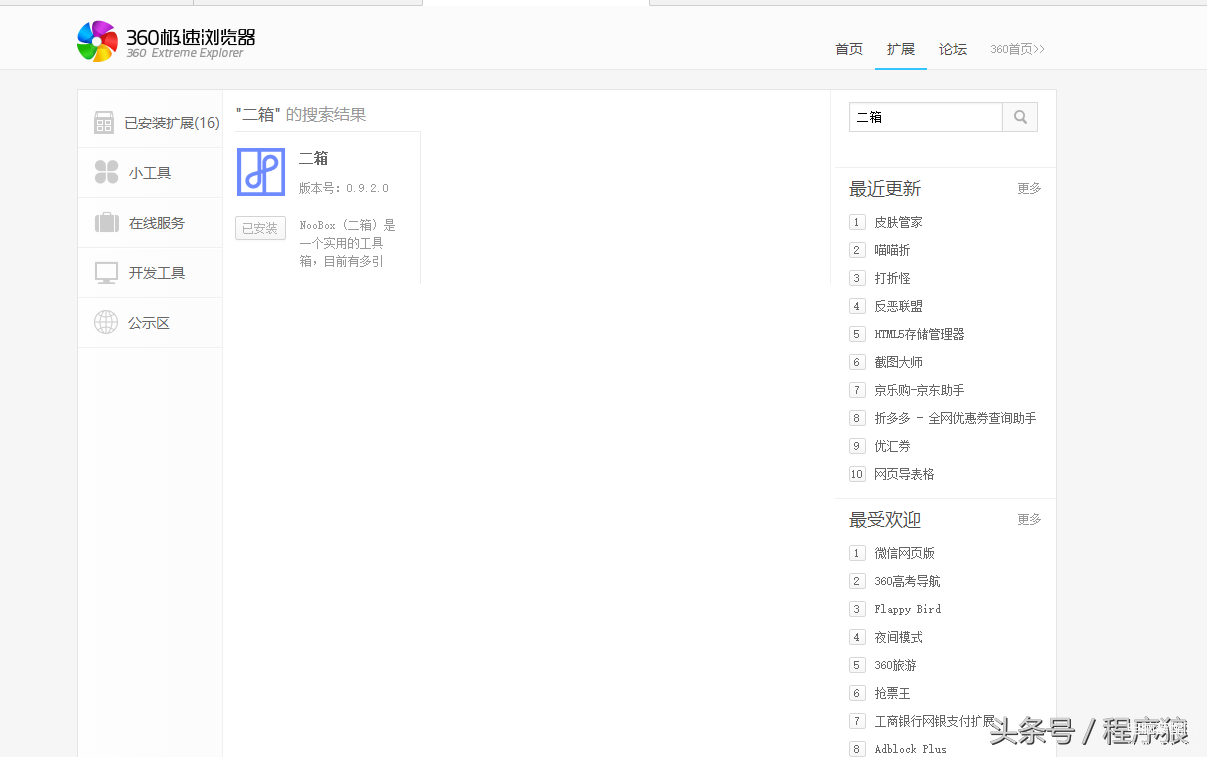Click the NooBox (二箱) description text

(348, 243)
